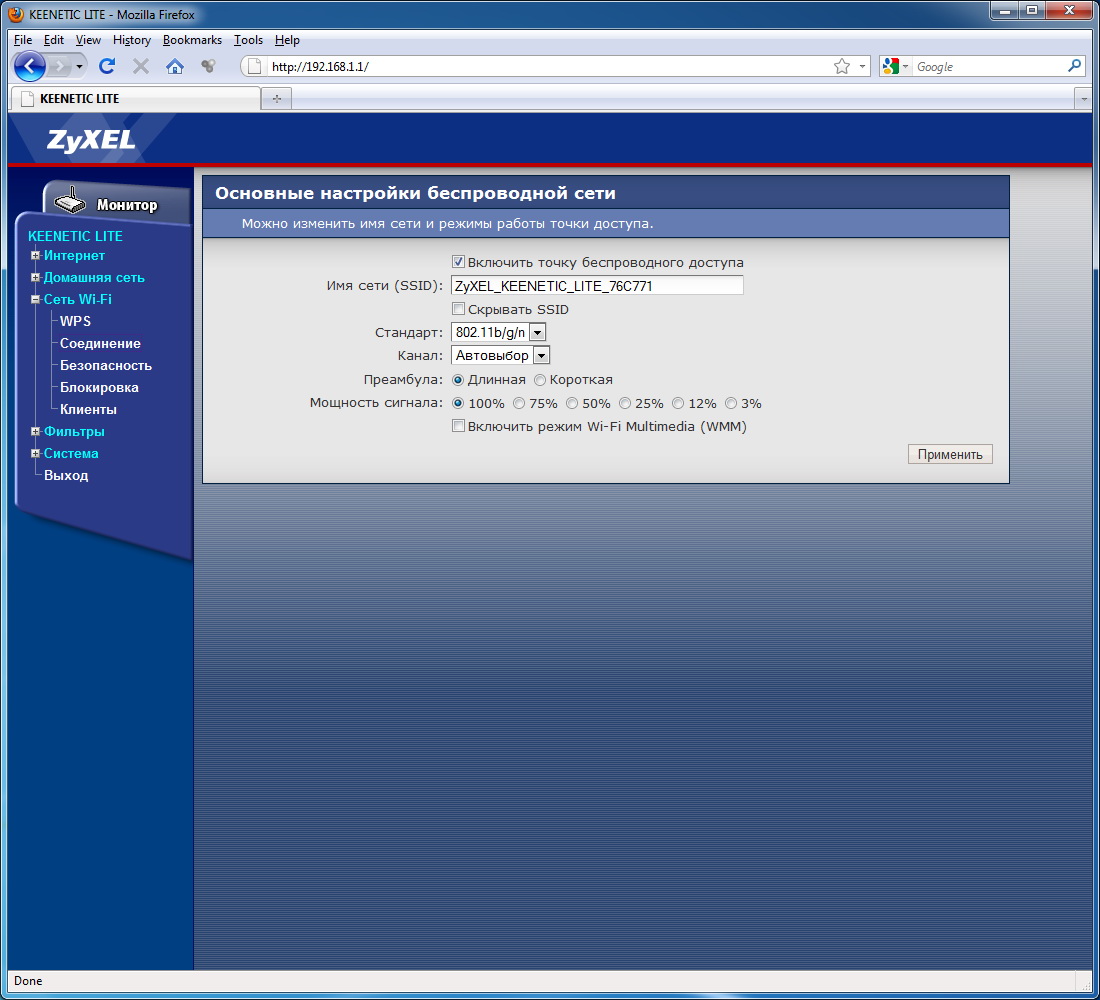Image resolution: width=1100 pixels, height=1000 pixels.
Task: Open the Безопасность settings link
Action: 106,366
